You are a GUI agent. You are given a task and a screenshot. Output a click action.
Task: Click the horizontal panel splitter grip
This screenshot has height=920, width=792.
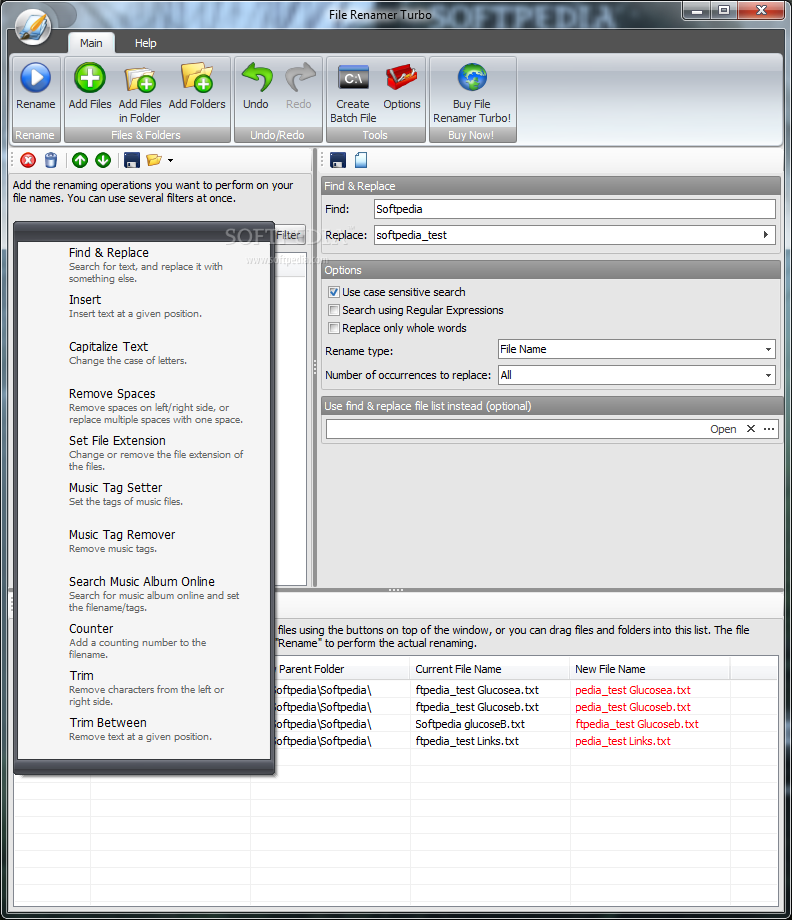point(396,590)
